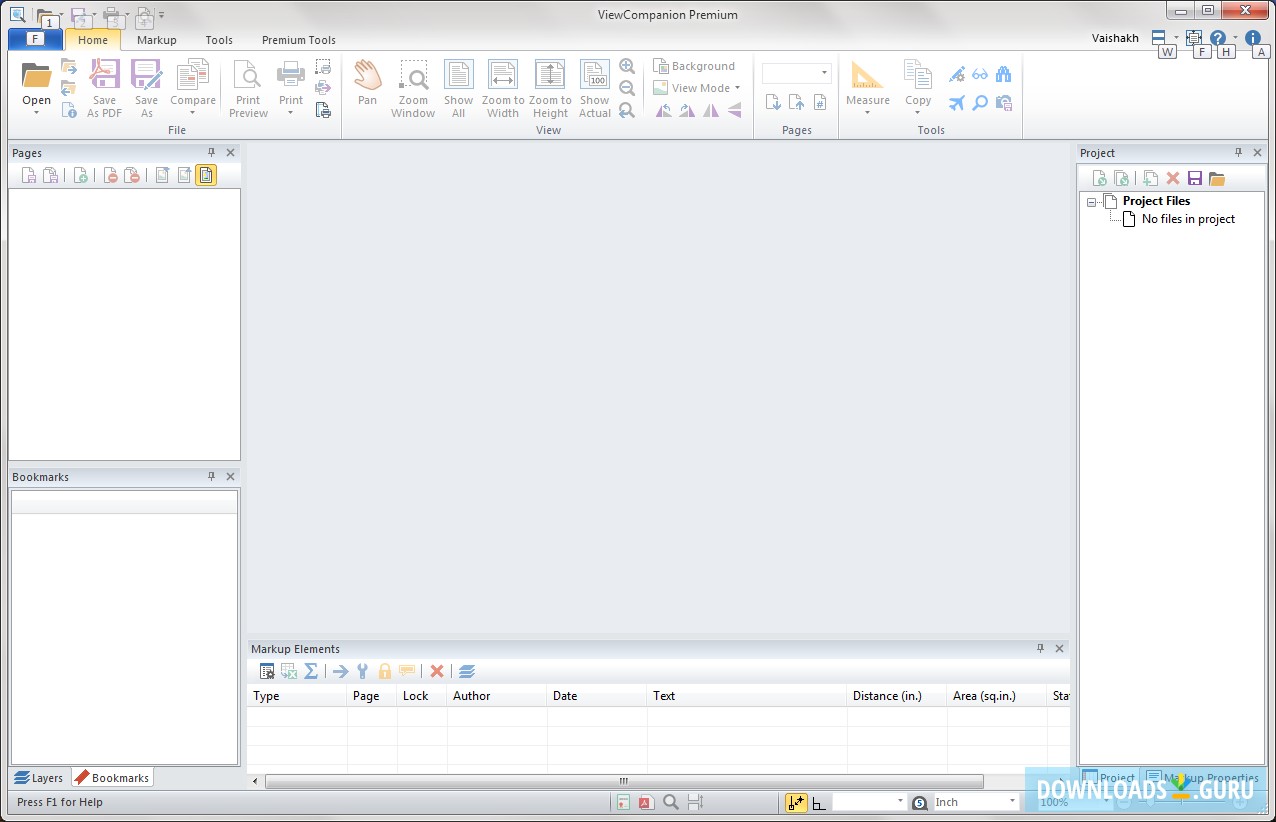
Task: Click the lock icon in Markup Elements toolbar
Action: coord(384,671)
